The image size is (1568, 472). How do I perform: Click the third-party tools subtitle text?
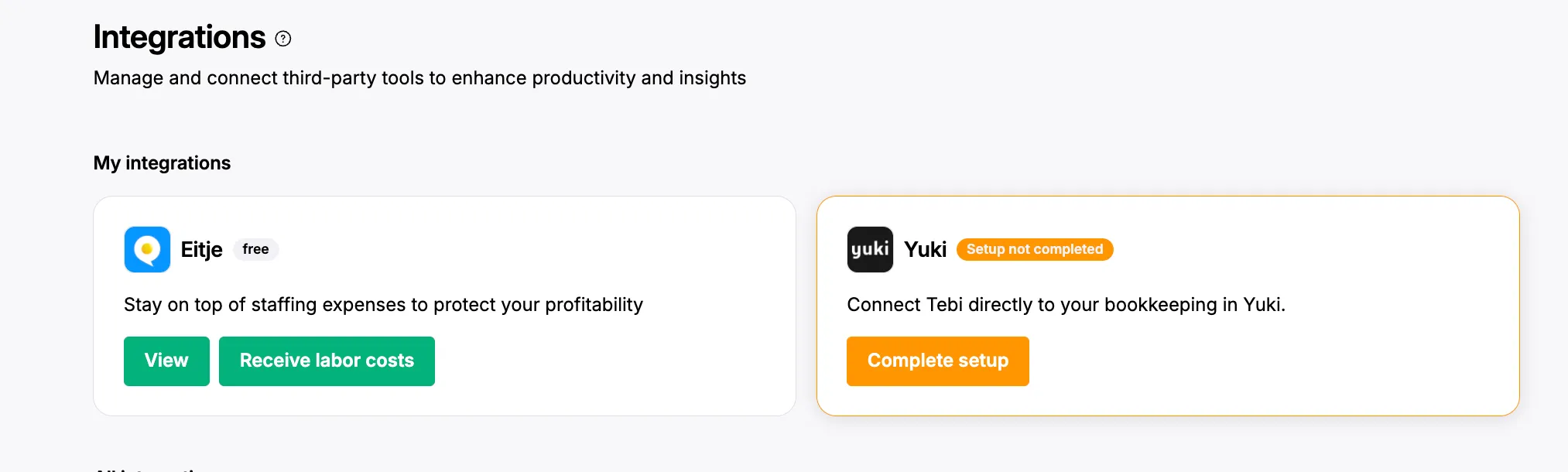419,78
